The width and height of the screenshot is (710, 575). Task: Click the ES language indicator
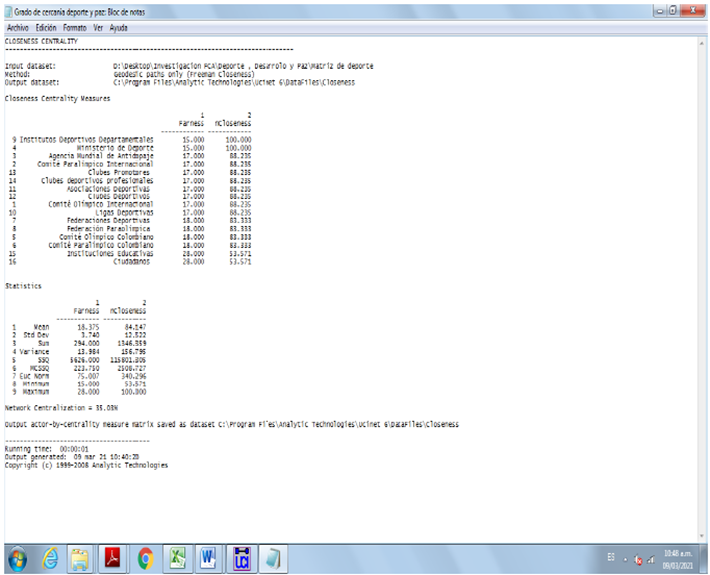[611, 557]
